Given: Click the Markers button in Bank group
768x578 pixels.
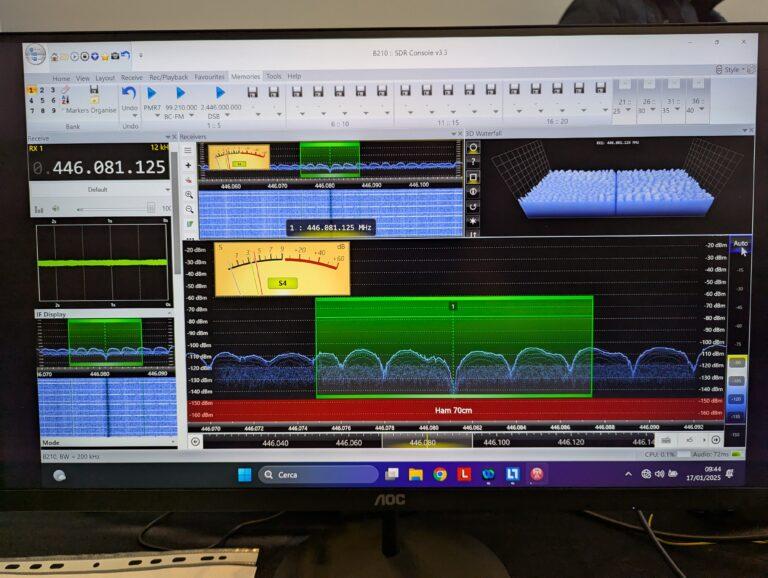Looking at the screenshot, I should coord(77,111).
